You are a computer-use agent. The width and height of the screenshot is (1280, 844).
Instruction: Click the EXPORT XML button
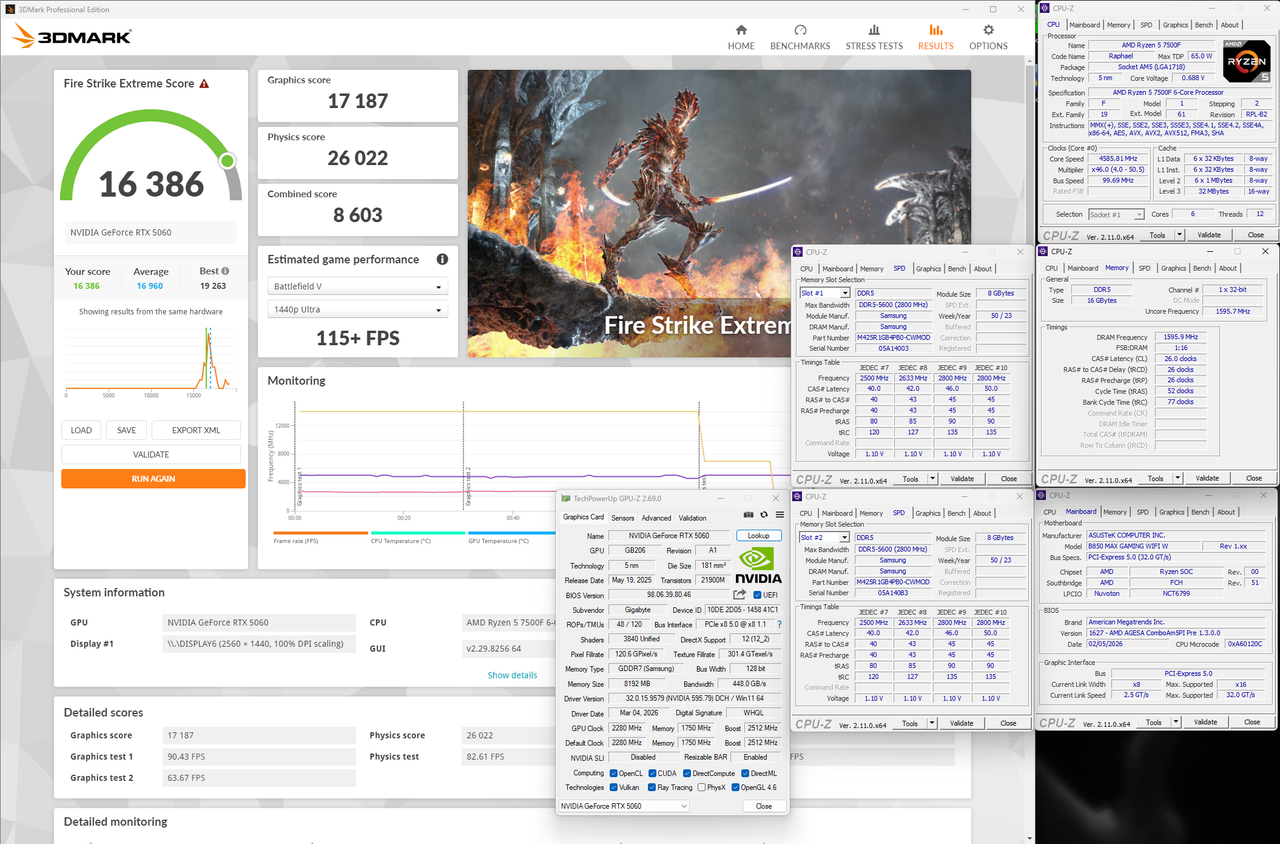pos(196,430)
